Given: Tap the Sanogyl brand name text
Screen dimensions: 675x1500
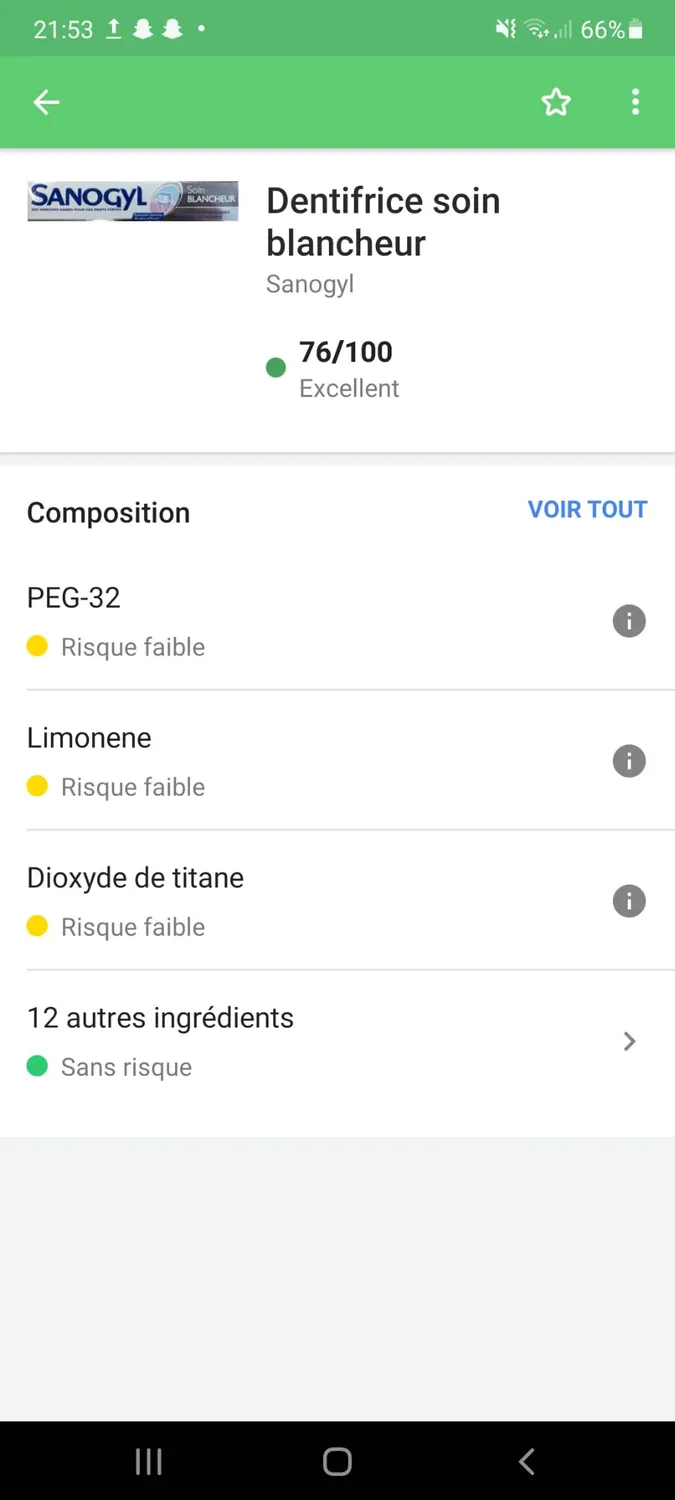Looking at the screenshot, I should pos(310,284).
